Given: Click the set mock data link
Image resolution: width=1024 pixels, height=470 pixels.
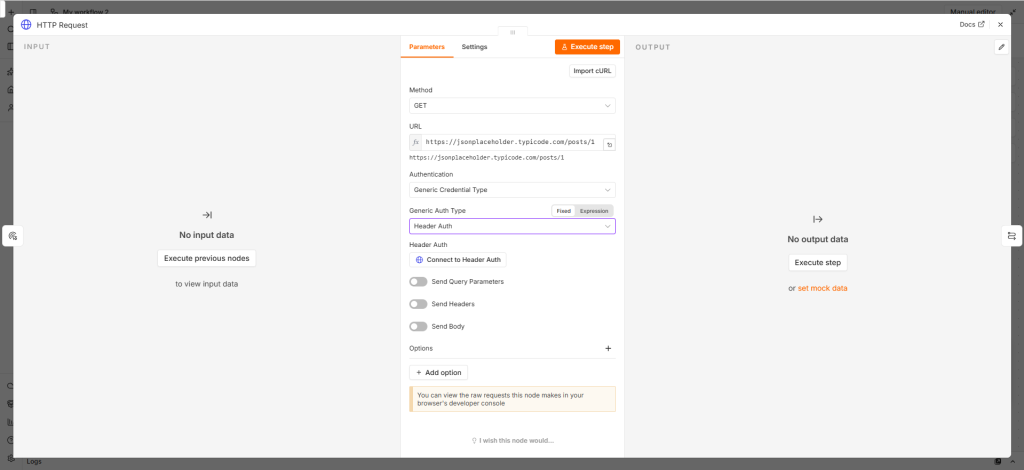Looking at the screenshot, I should pyautogui.click(x=822, y=288).
